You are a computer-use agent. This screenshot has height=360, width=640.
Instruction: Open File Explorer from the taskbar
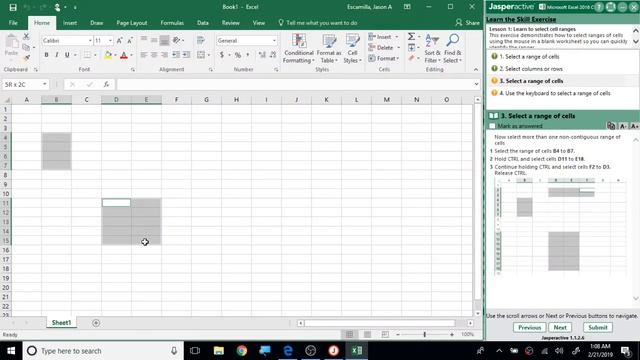click(x=219, y=351)
